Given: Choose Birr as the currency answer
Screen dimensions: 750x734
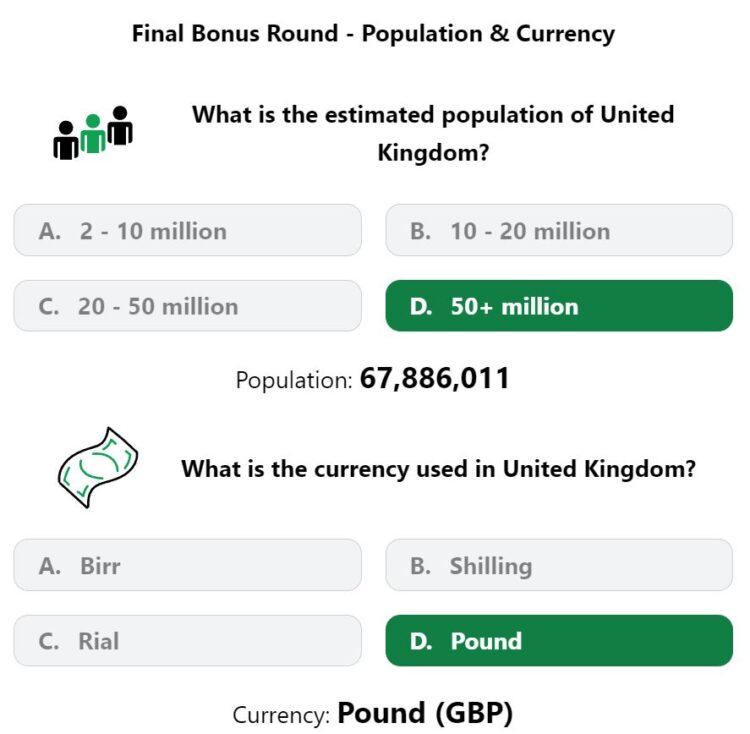Looking at the screenshot, I should point(188,565).
